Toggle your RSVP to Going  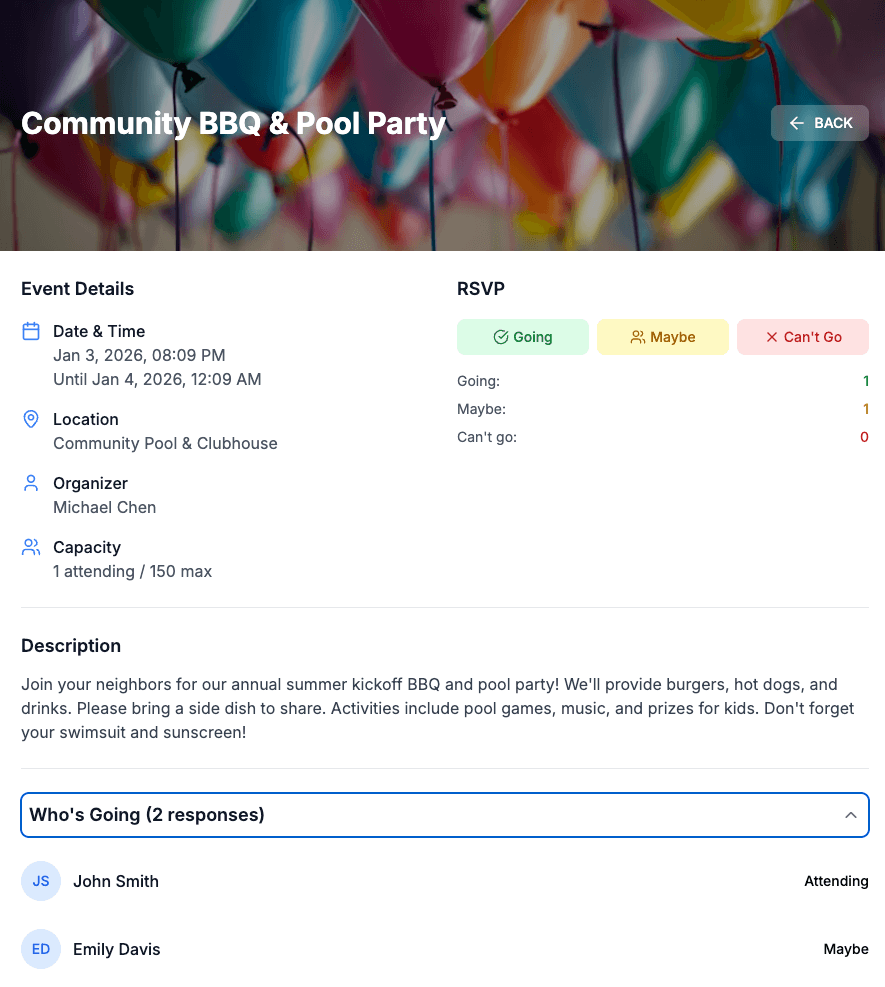[x=523, y=337]
